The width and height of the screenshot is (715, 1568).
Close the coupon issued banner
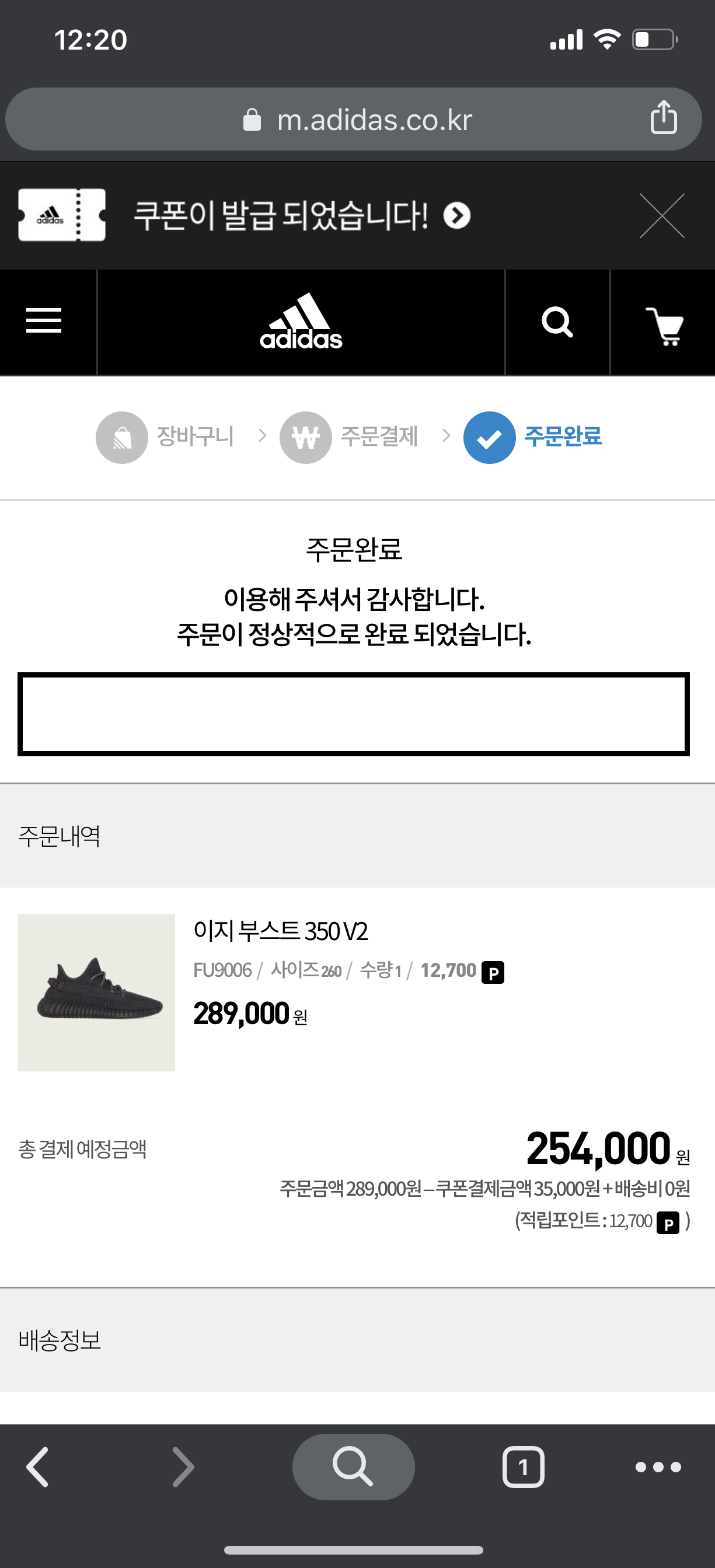click(x=662, y=215)
